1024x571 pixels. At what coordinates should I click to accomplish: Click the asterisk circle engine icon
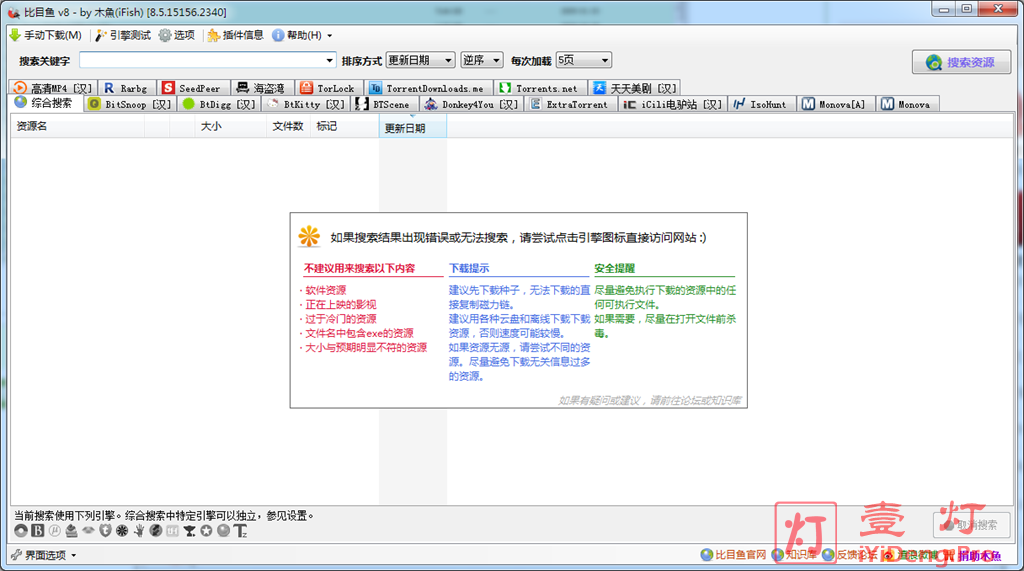122,531
